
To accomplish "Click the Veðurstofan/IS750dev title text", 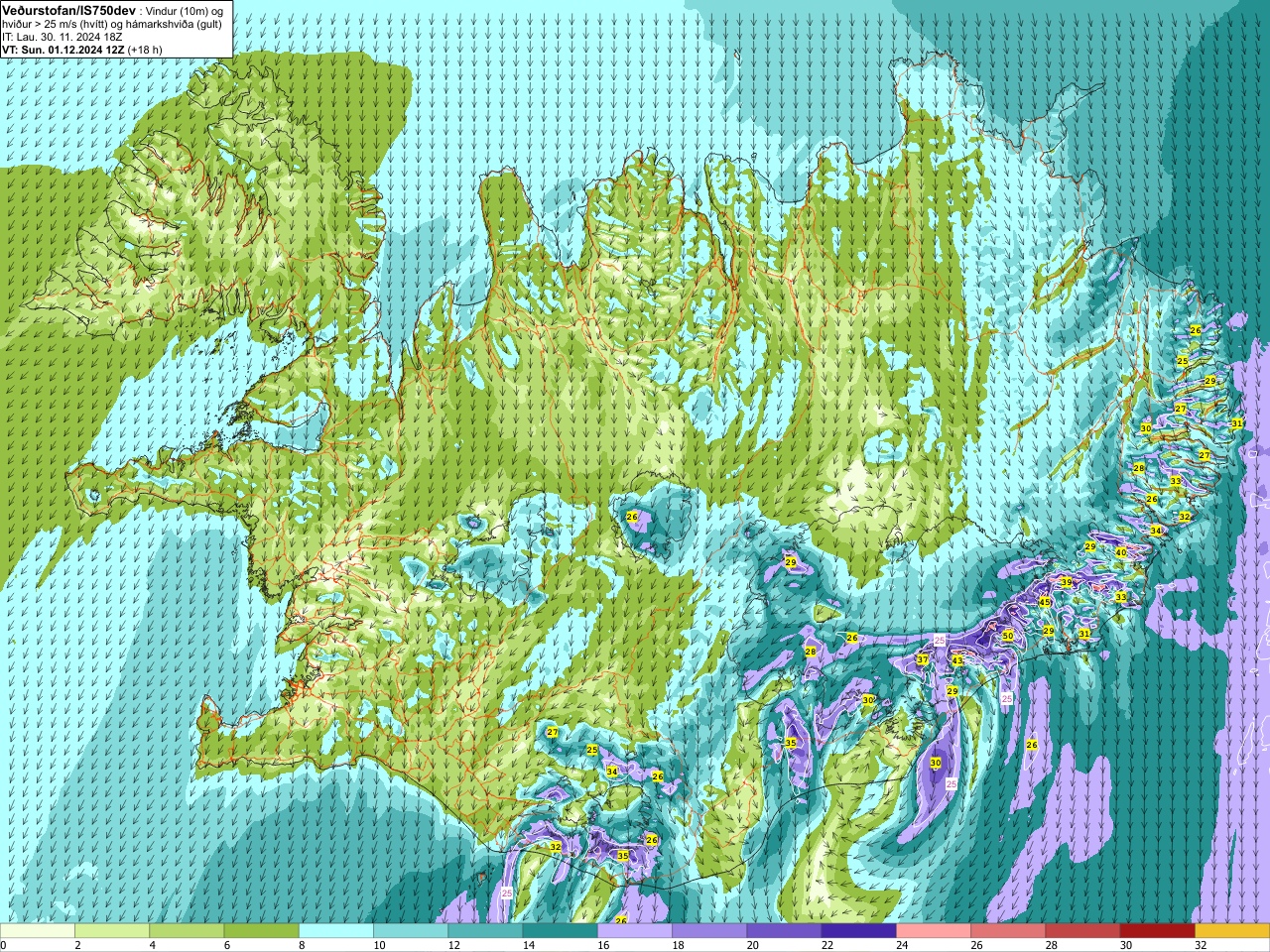I will [x=69, y=9].
